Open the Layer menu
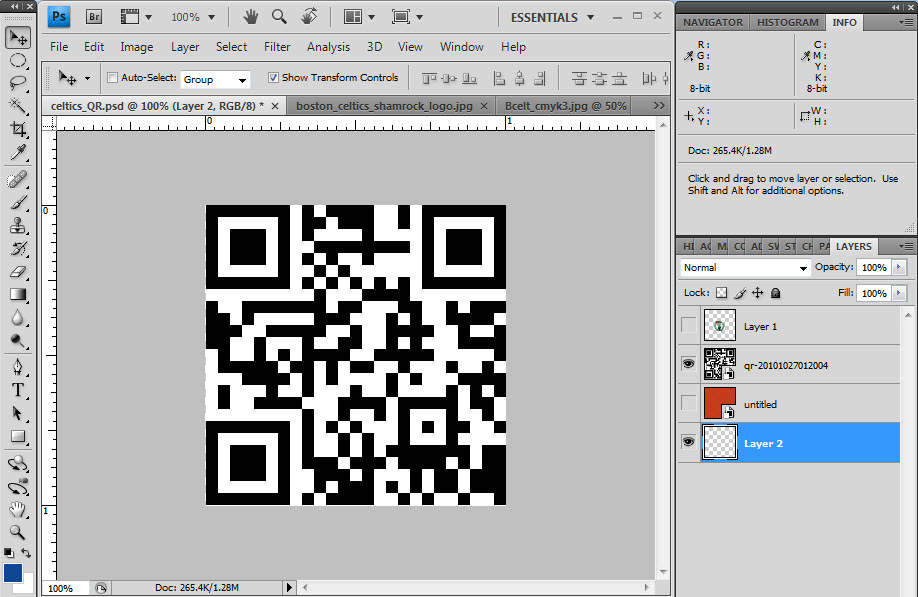Viewport: 918px width, 597px height. (x=185, y=47)
